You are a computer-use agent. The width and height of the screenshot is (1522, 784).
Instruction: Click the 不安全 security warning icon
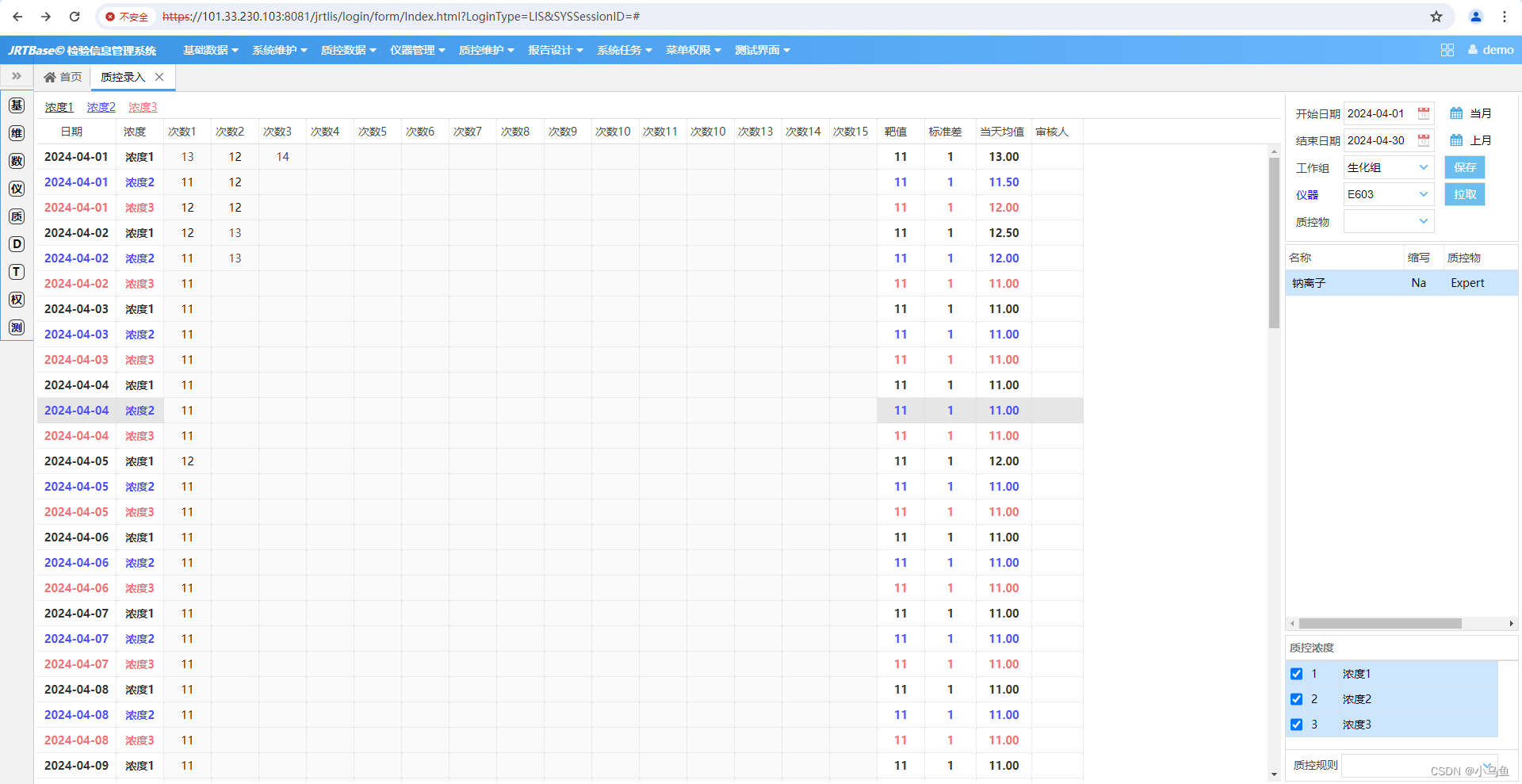tap(110, 17)
